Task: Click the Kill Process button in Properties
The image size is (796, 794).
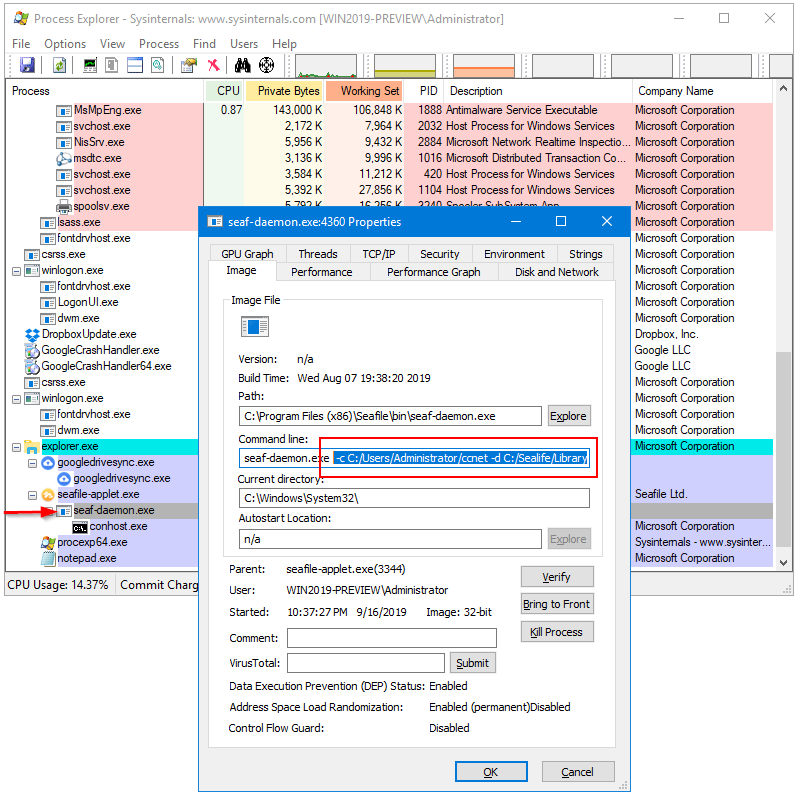Action: coord(556,632)
